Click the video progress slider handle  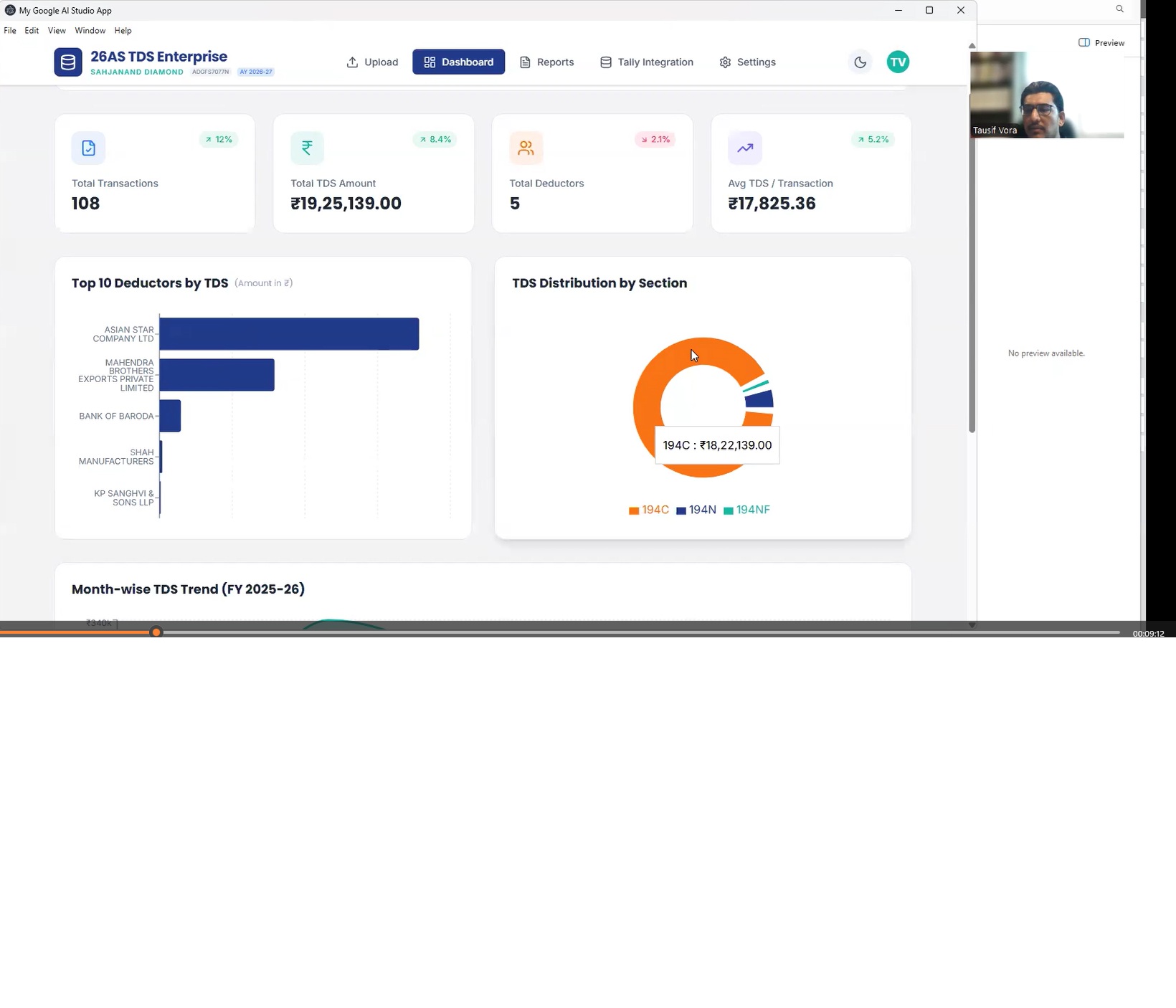[x=156, y=632]
